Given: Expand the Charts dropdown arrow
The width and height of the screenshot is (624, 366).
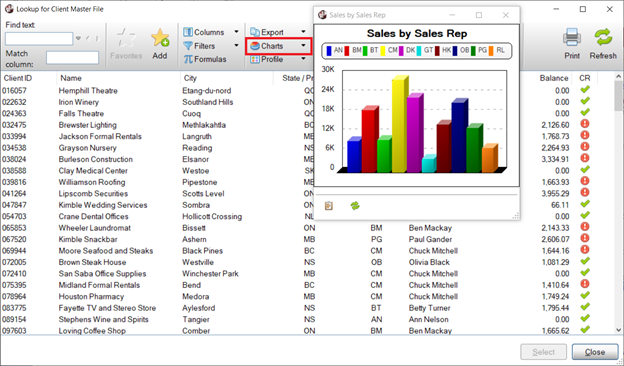Looking at the screenshot, I should click(303, 46).
